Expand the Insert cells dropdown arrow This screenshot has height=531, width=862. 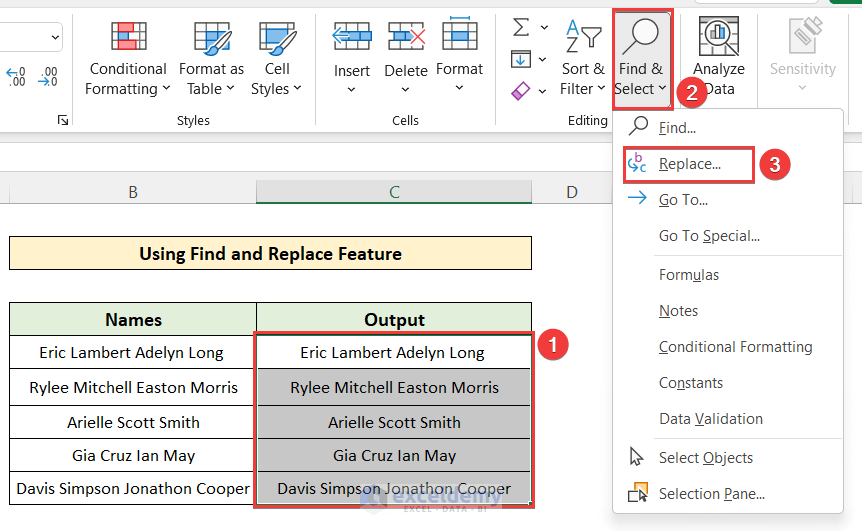tap(351, 90)
